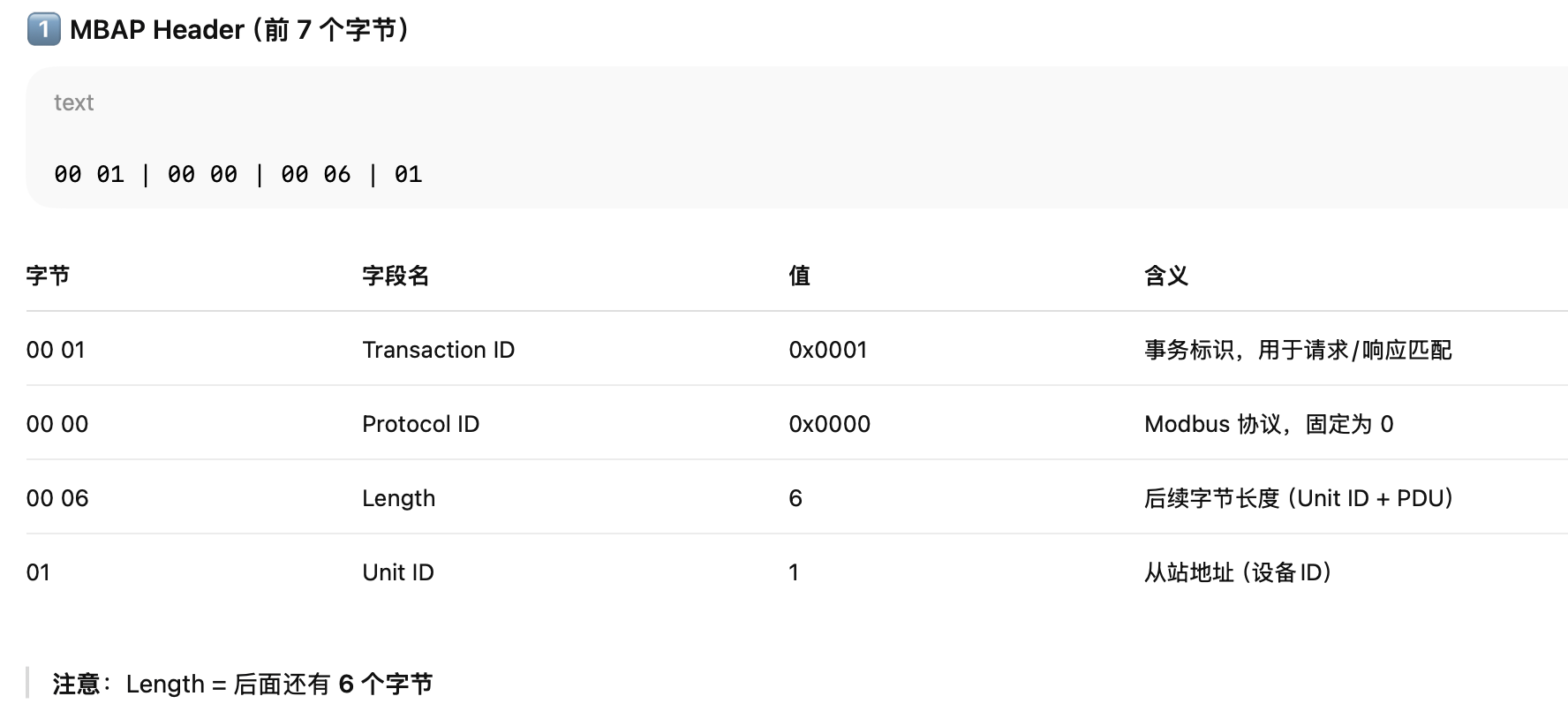Screen dimensions: 1568x719
Task: Click the Protocol ID cell
Action: pyautogui.click(x=420, y=424)
